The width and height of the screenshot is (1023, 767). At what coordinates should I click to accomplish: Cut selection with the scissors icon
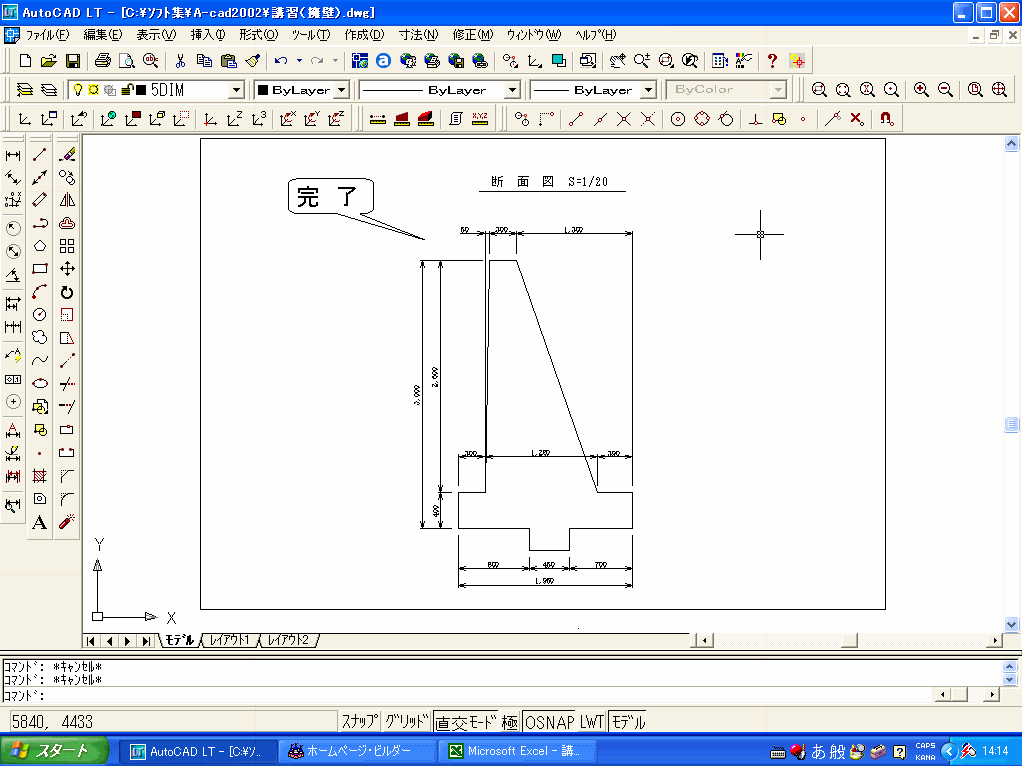click(x=180, y=61)
